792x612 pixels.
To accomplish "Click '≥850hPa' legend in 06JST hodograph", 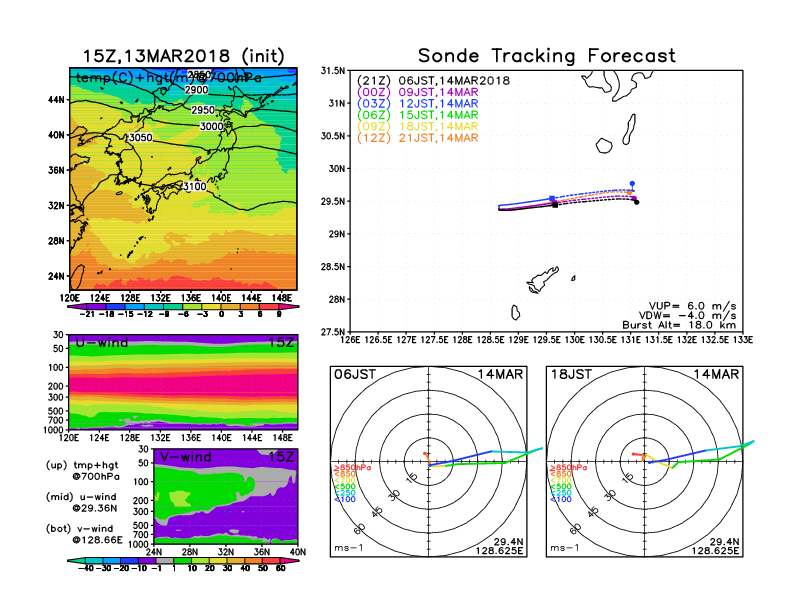I will click(x=353, y=468).
